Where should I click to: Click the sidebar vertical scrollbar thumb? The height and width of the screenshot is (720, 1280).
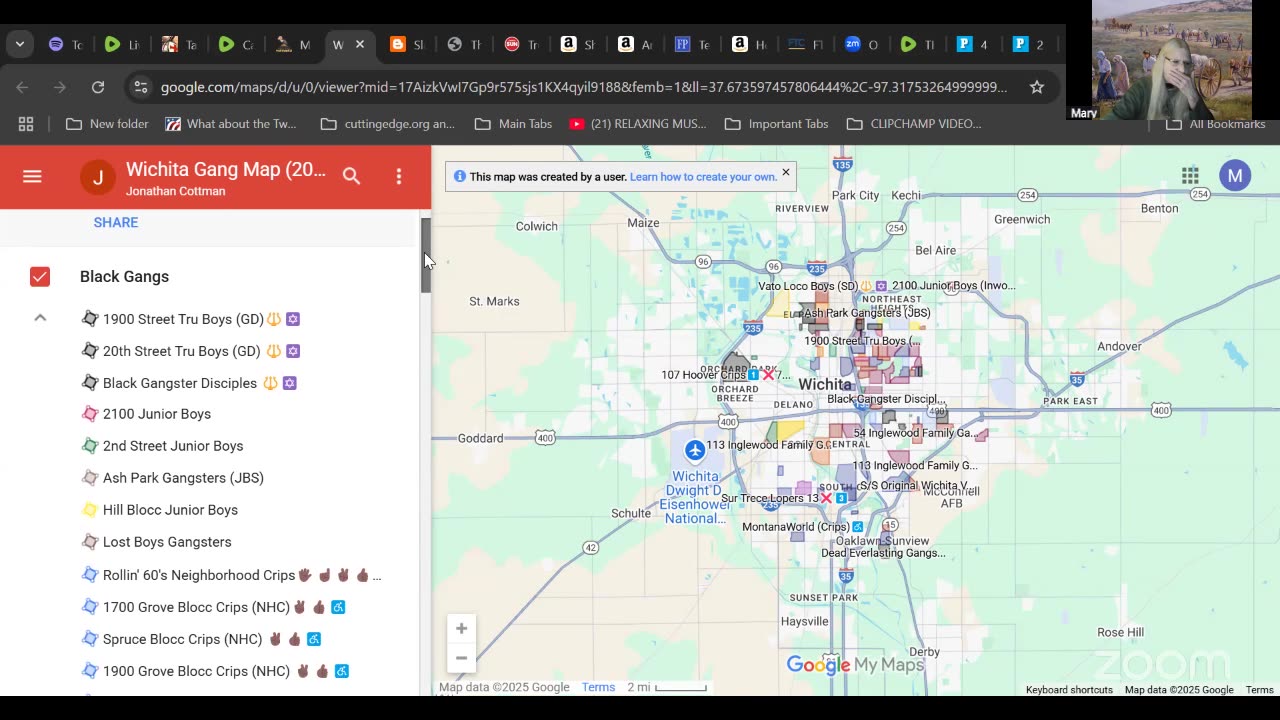tap(425, 255)
